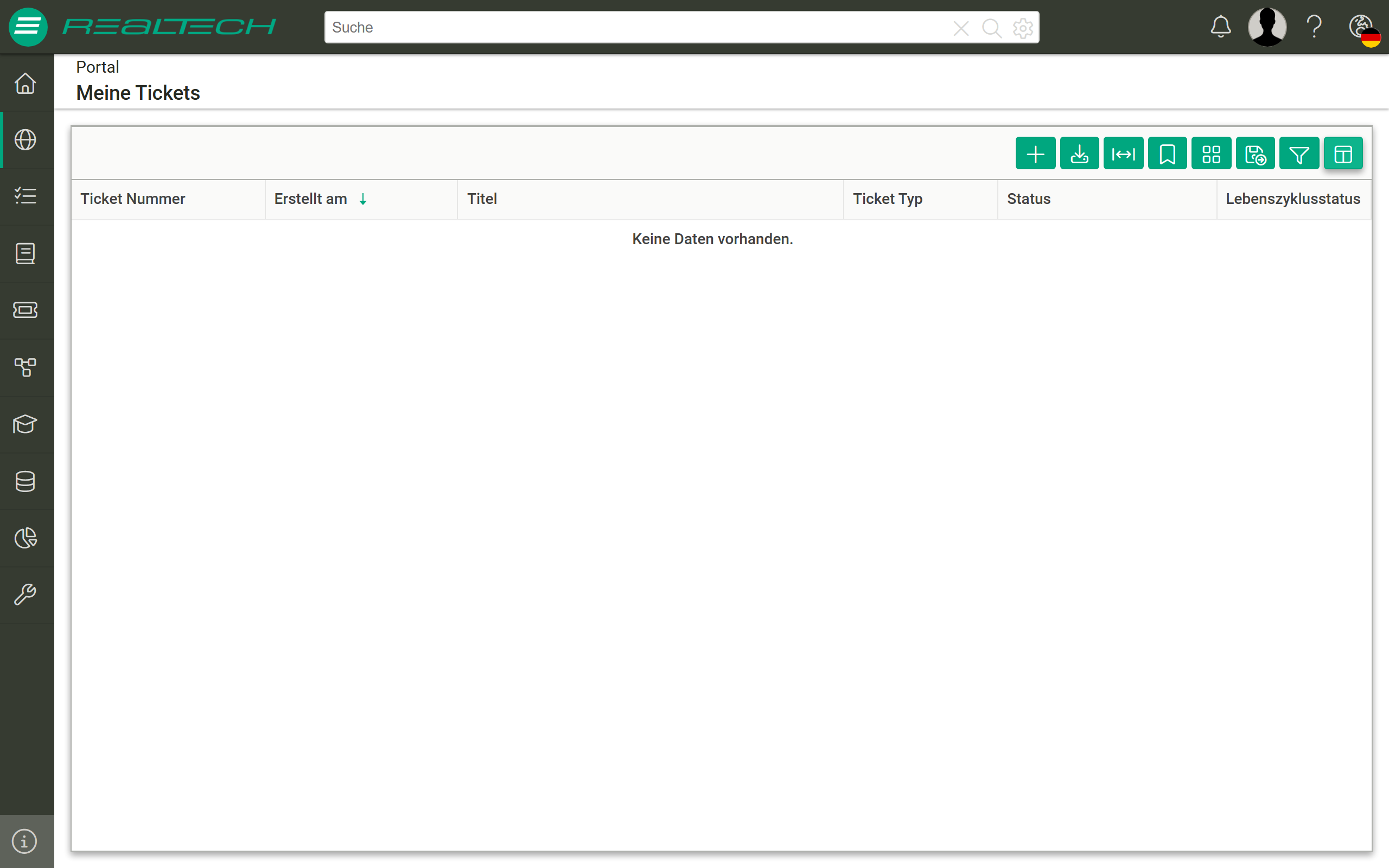1389x868 pixels.
Task: Open help question mark icon
Action: (1314, 27)
